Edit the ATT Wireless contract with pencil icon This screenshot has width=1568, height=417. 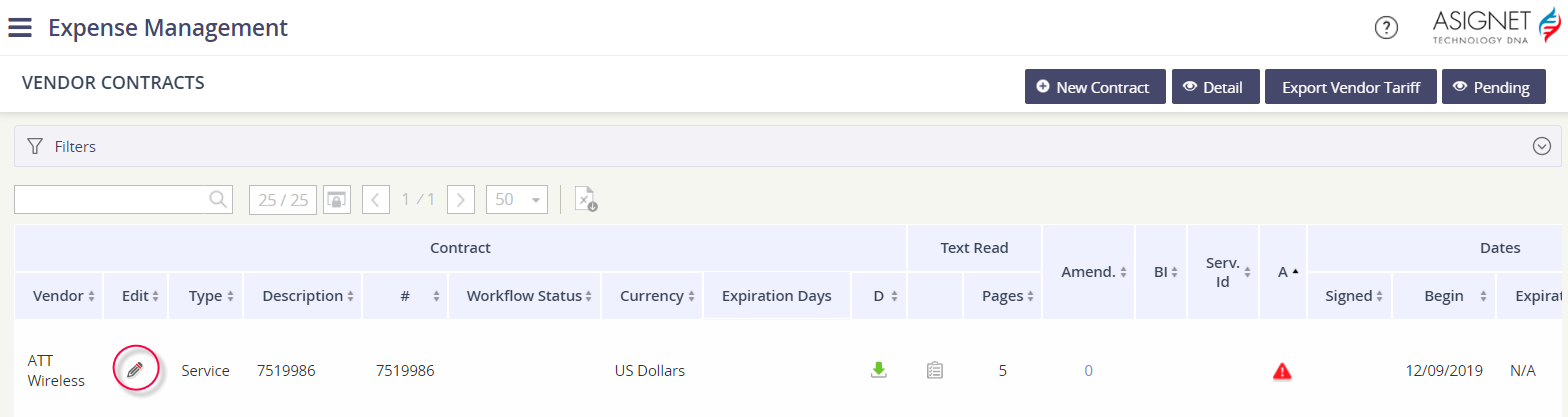click(x=135, y=370)
